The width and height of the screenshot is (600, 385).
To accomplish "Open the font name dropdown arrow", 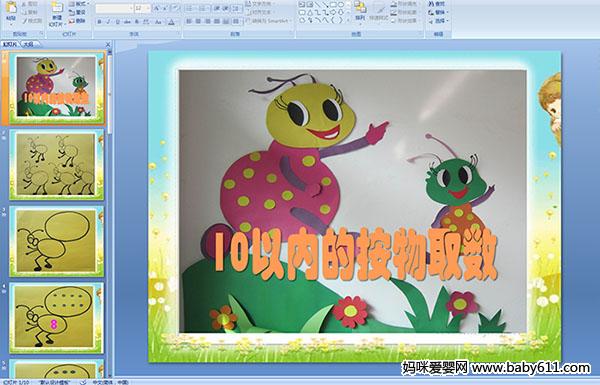I will [131, 8].
